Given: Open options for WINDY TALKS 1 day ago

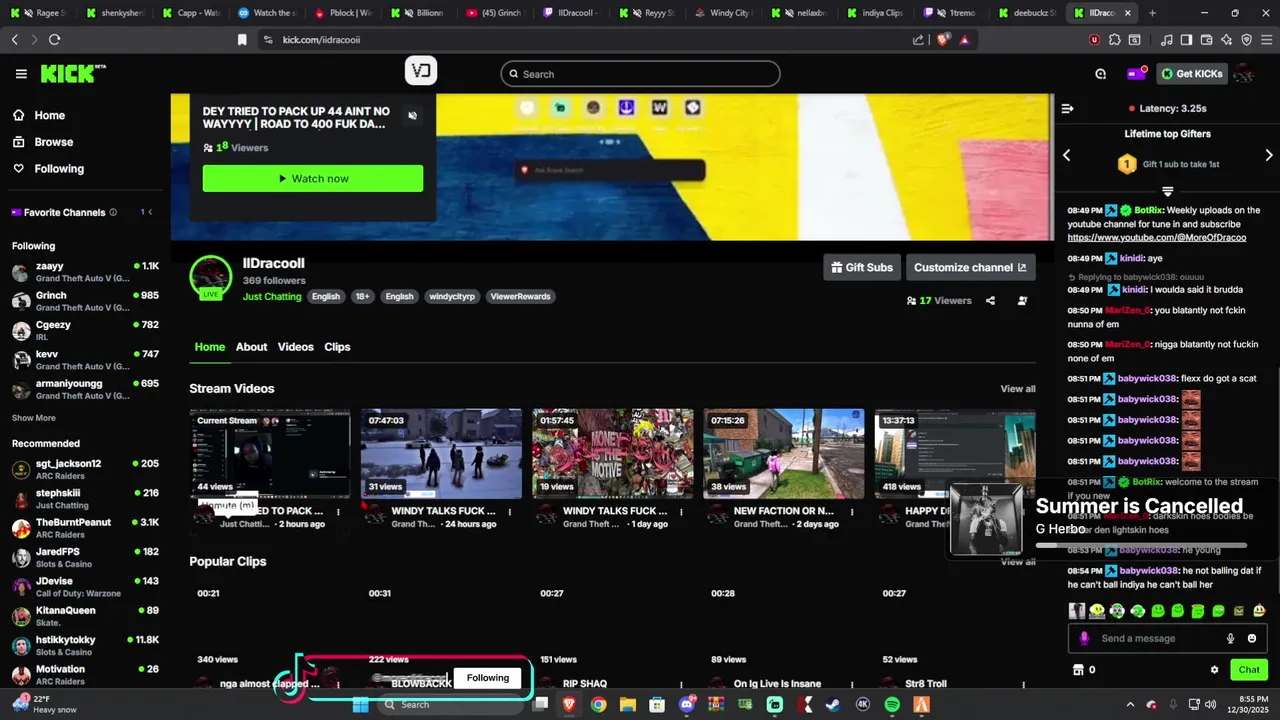Looking at the screenshot, I should [681, 512].
